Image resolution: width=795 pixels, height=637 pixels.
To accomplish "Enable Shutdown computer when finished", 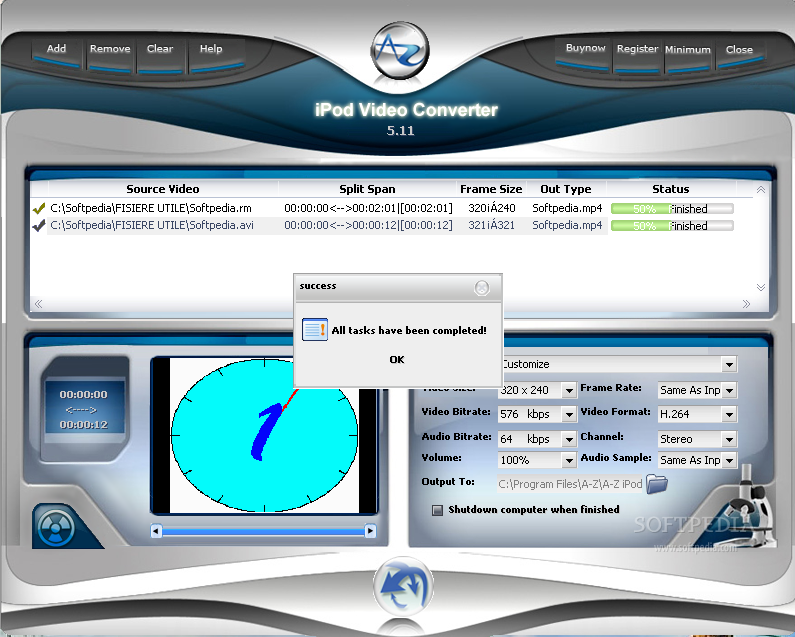I will [x=437, y=510].
